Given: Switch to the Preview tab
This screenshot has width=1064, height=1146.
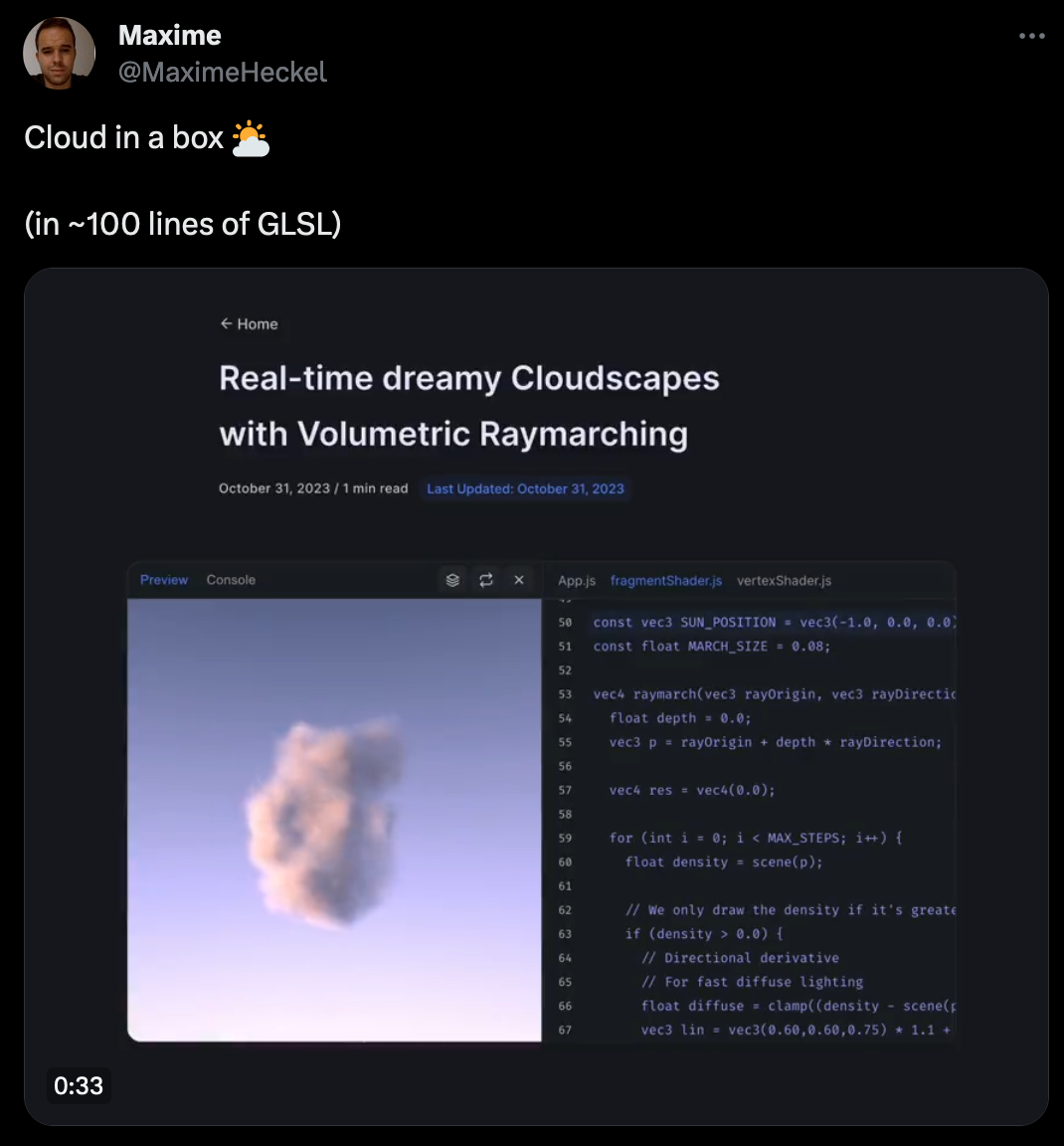Looking at the screenshot, I should (164, 580).
